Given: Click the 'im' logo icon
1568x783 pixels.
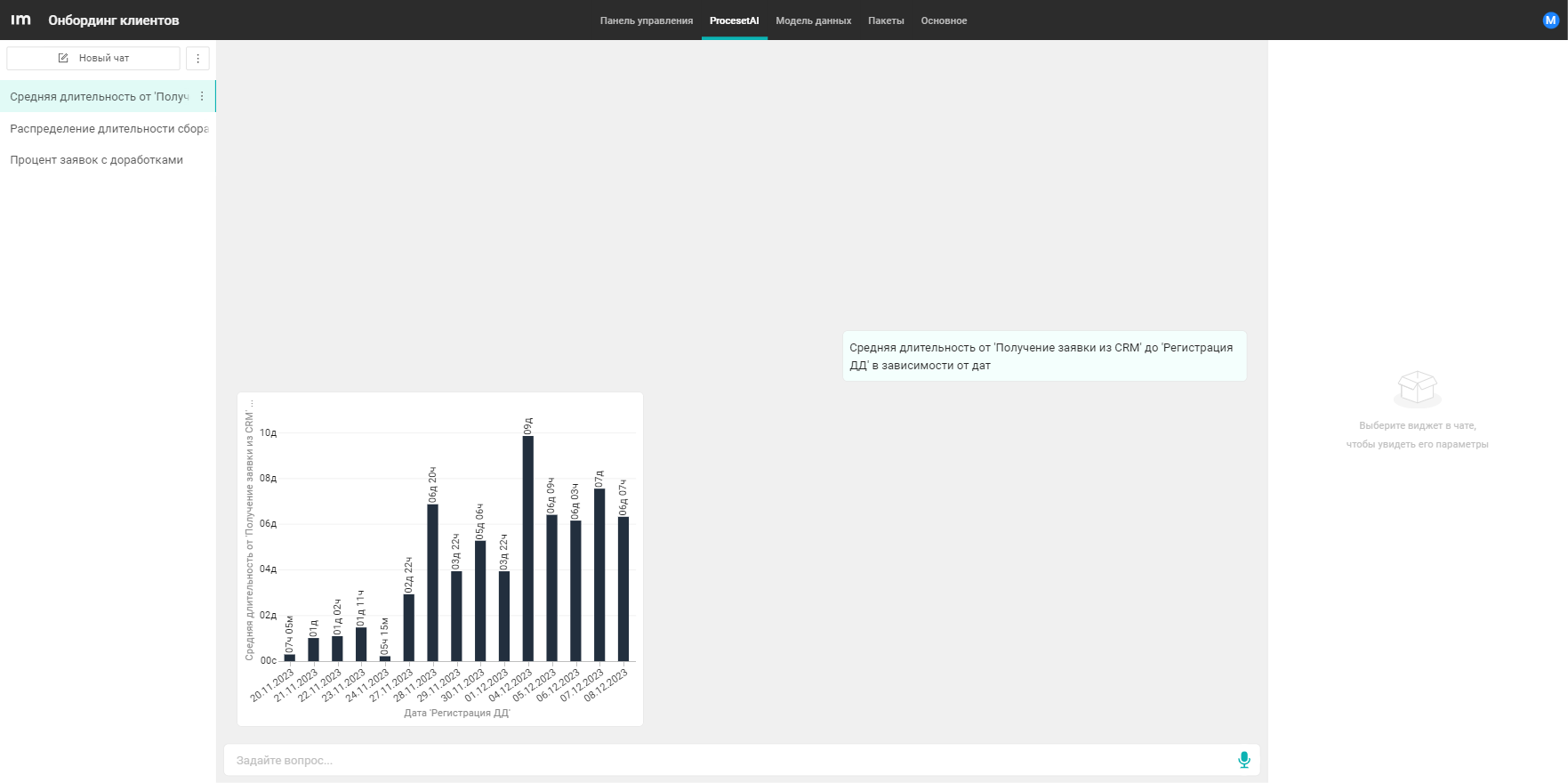Looking at the screenshot, I should pos(20,20).
